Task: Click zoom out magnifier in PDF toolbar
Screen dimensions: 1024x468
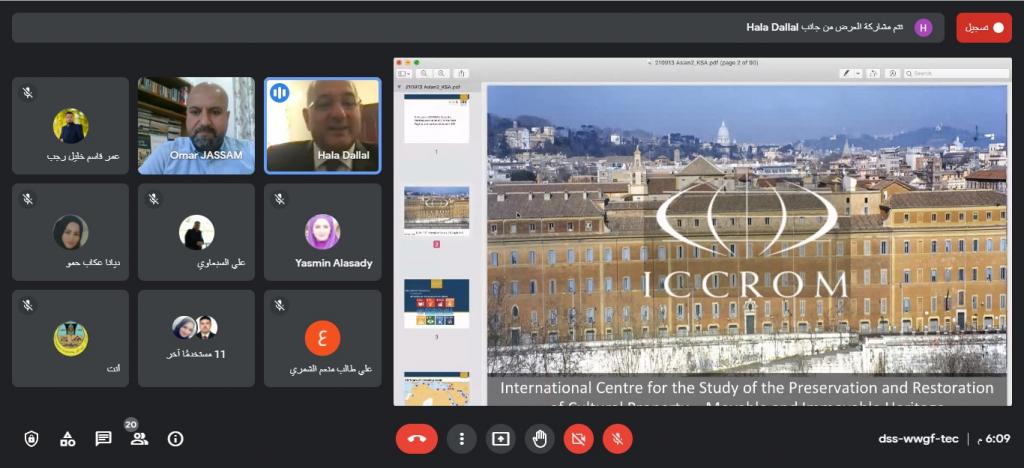Action: [x=425, y=73]
